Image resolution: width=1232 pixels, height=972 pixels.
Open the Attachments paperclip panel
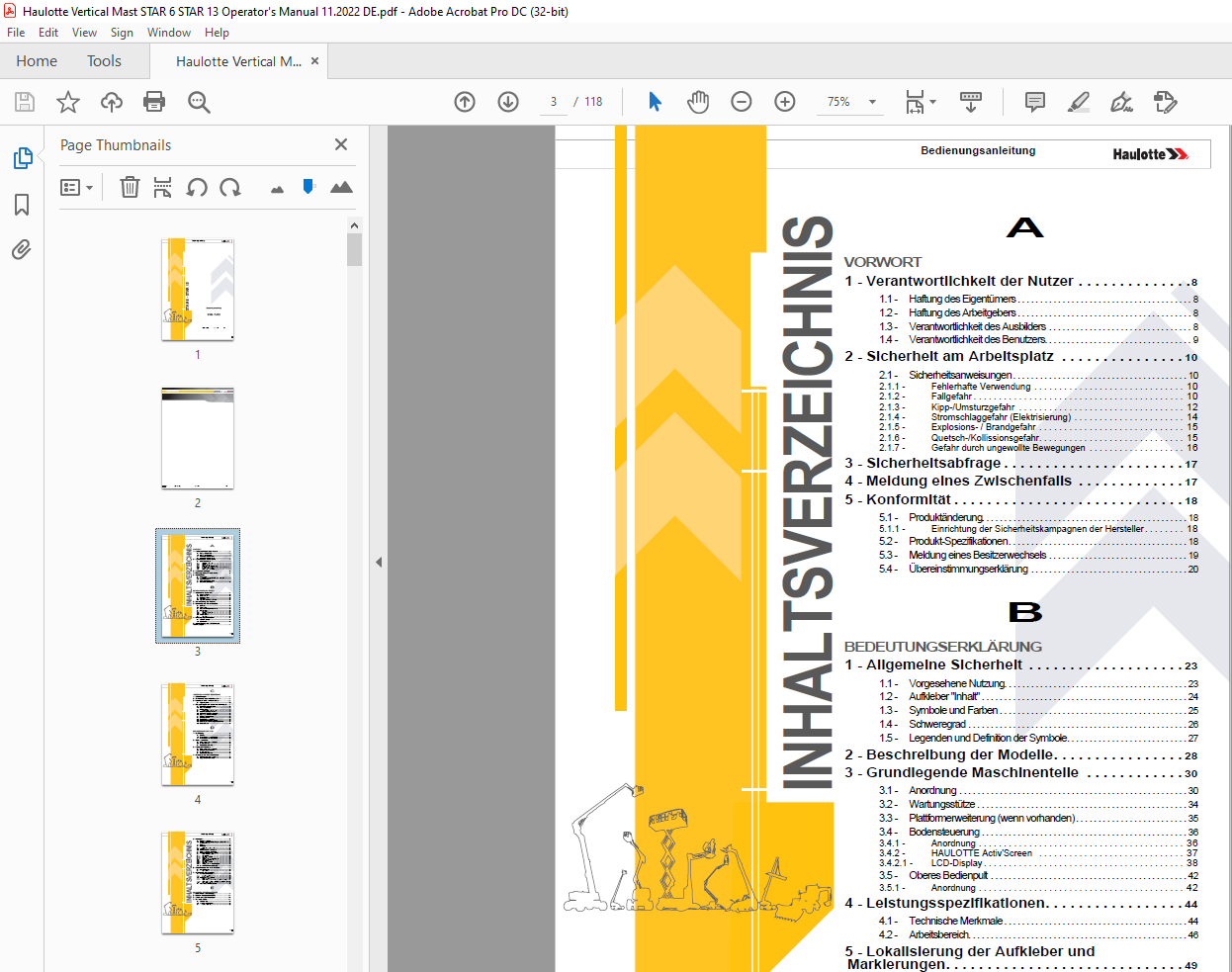pyautogui.click(x=22, y=249)
